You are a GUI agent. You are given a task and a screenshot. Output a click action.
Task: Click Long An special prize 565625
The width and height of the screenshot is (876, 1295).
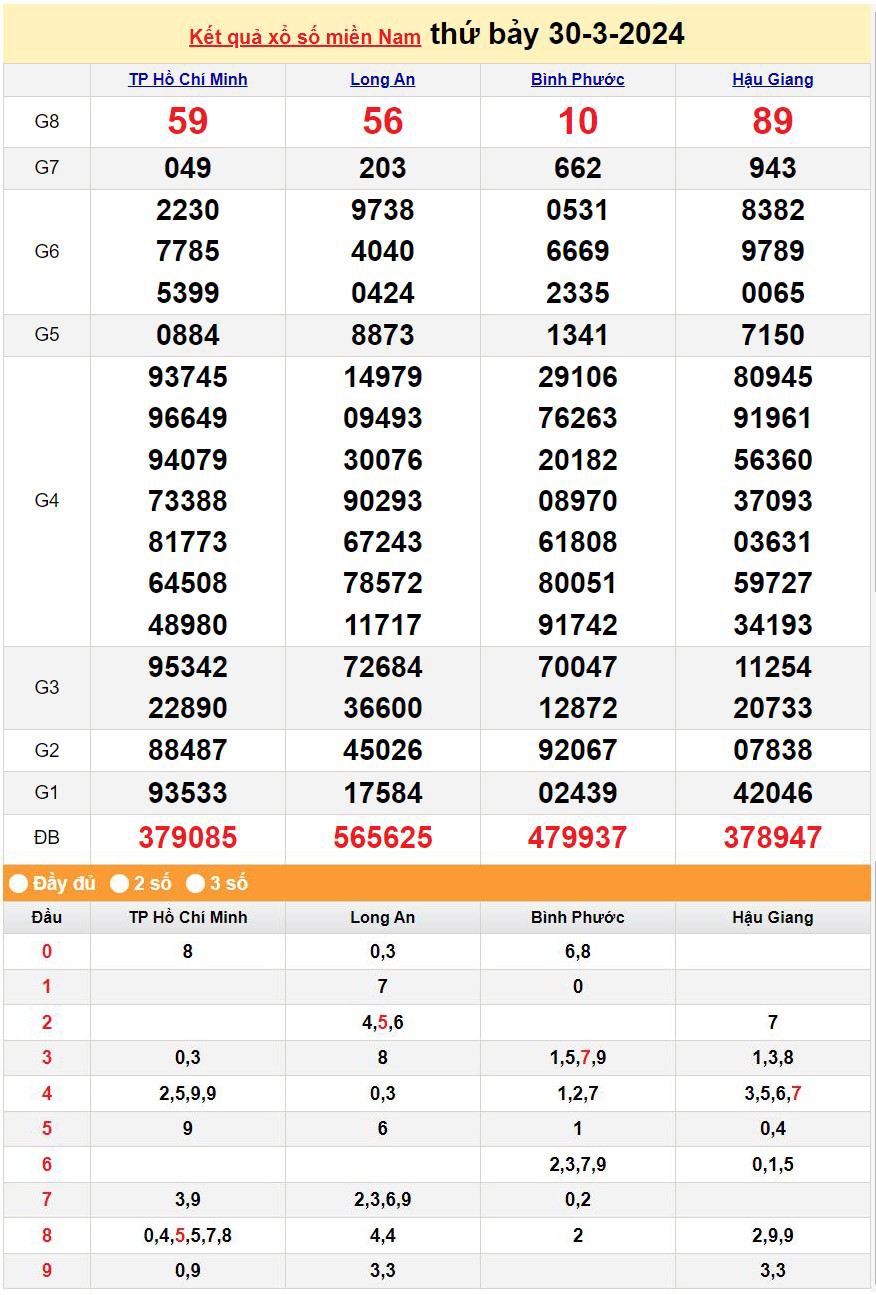click(x=383, y=838)
